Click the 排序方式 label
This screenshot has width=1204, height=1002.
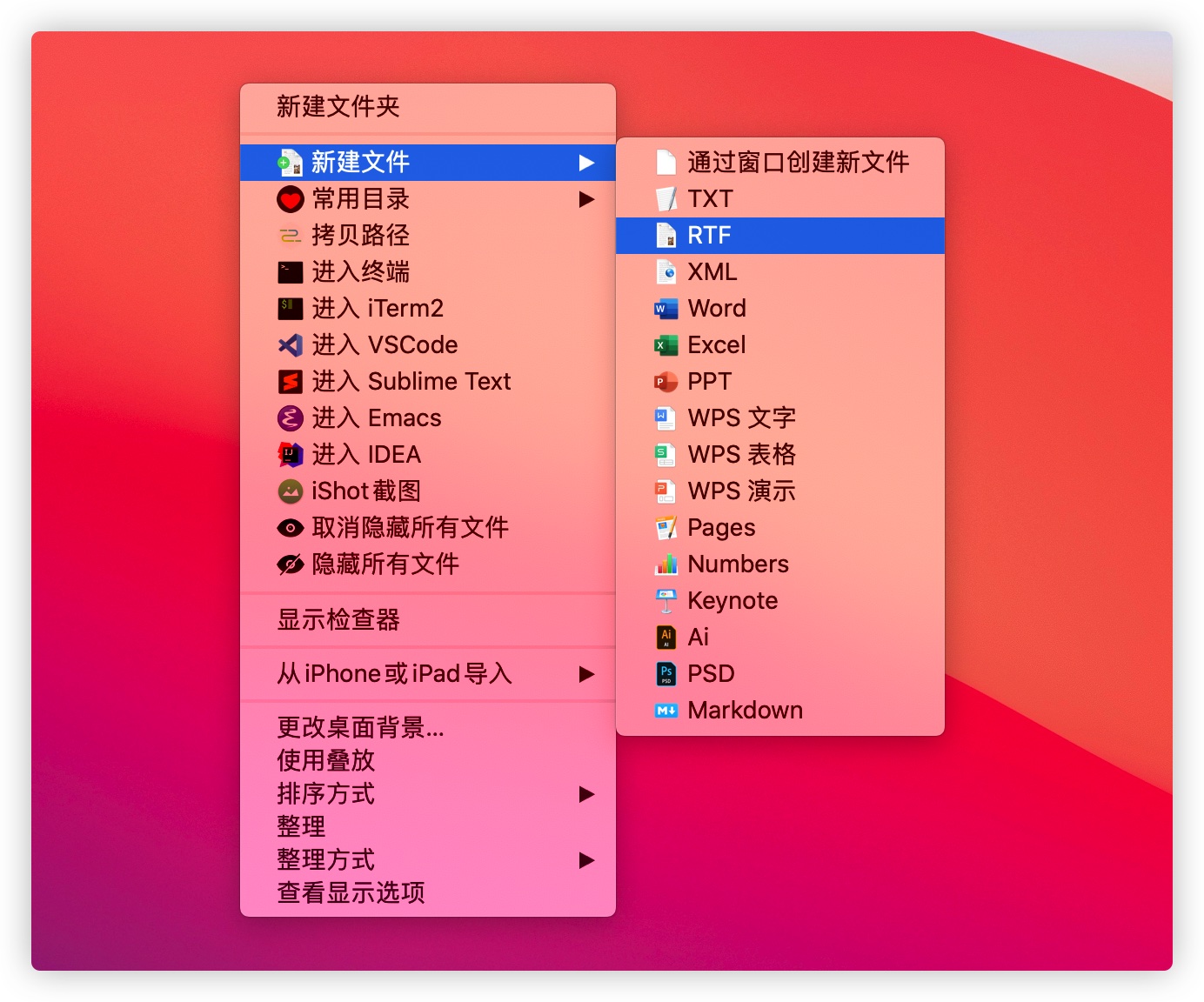(x=325, y=794)
